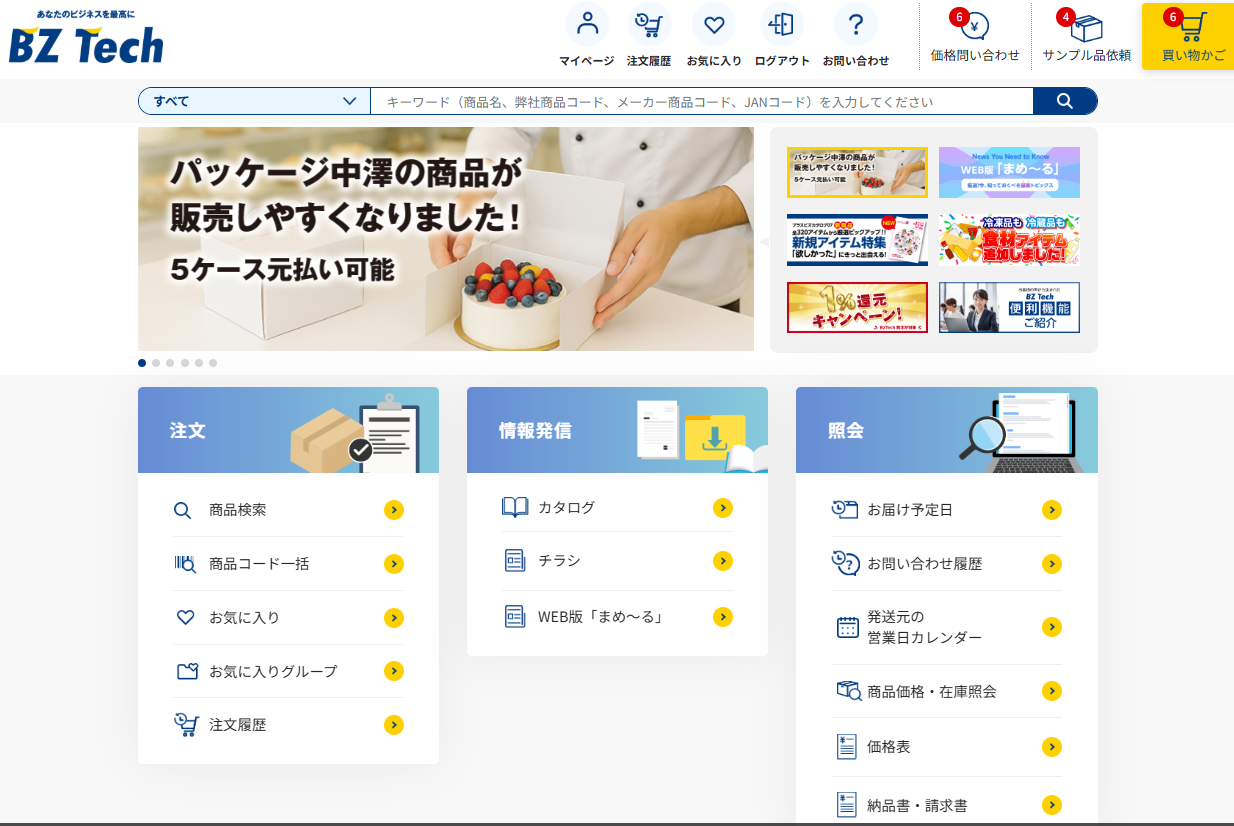Expand the すべて category dropdown

point(254,101)
